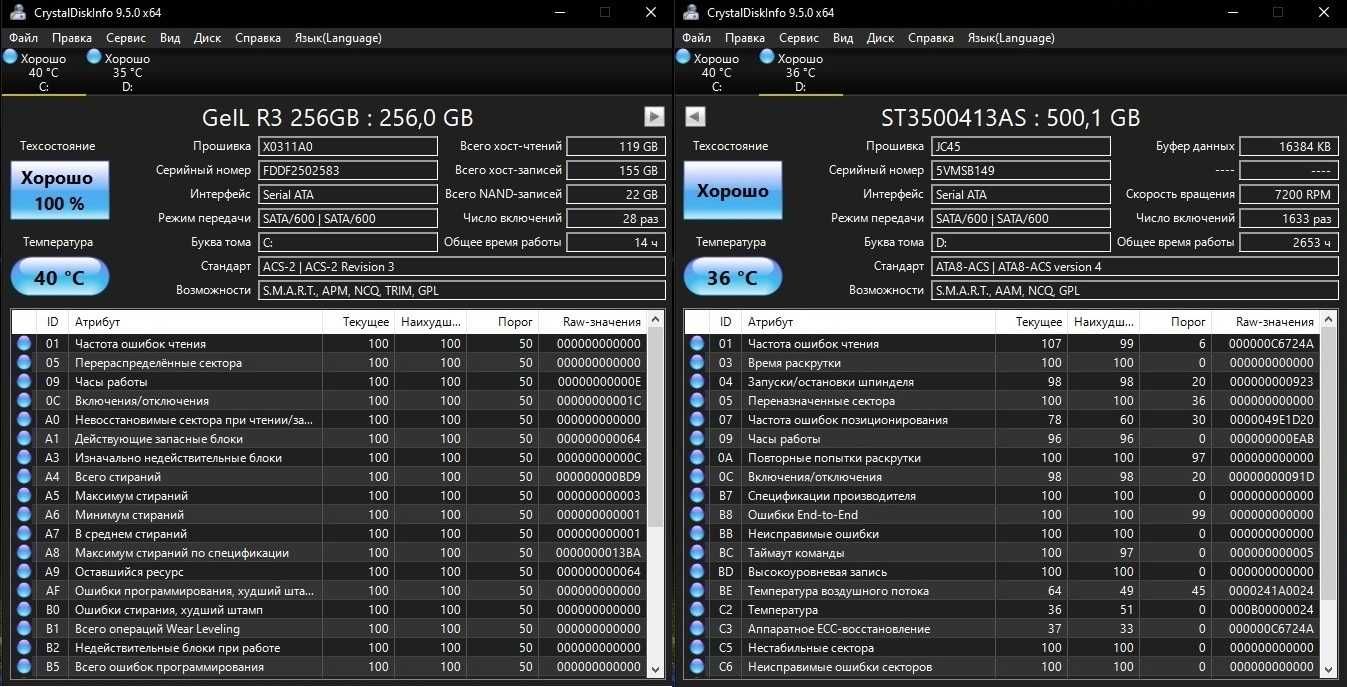Viewport: 1347px width, 687px height.
Task: Click status dot for attribute 01 in left window
Action: click(x=24, y=344)
